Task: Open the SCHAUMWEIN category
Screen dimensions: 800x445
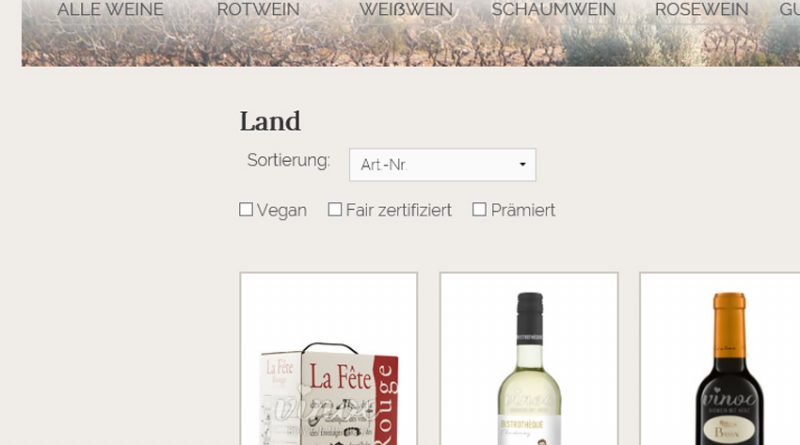Action: pos(554,9)
